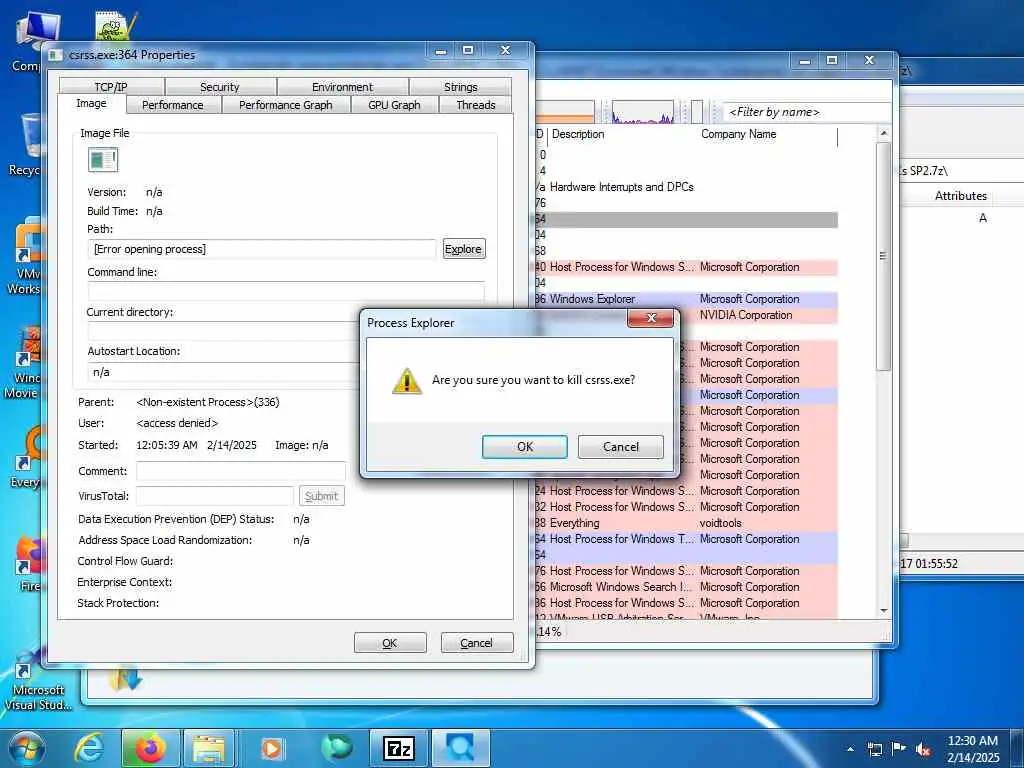The width and height of the screenshot is (1024, 768).
Task: Click OK in csrss.exe Properties window
Action: pyautogui.click(x=390, y=643)
